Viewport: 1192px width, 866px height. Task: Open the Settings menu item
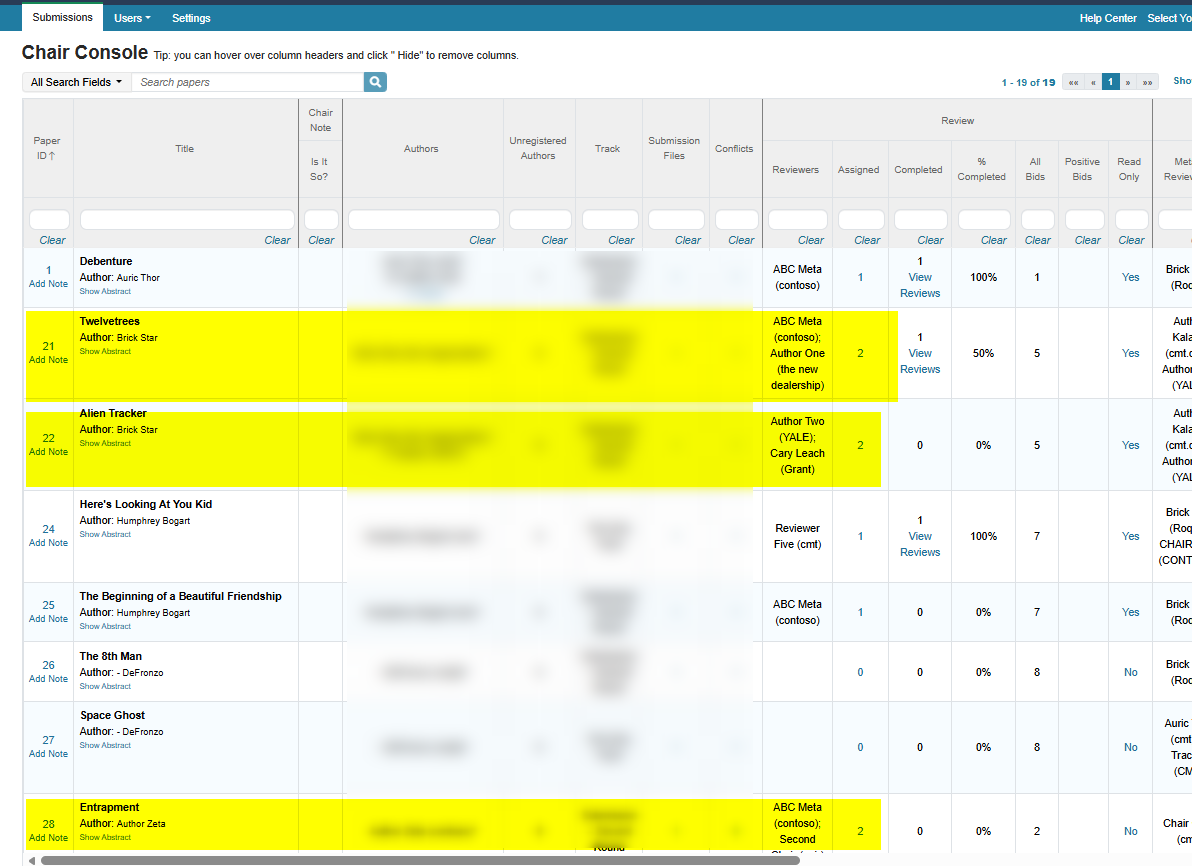(191, 18)
